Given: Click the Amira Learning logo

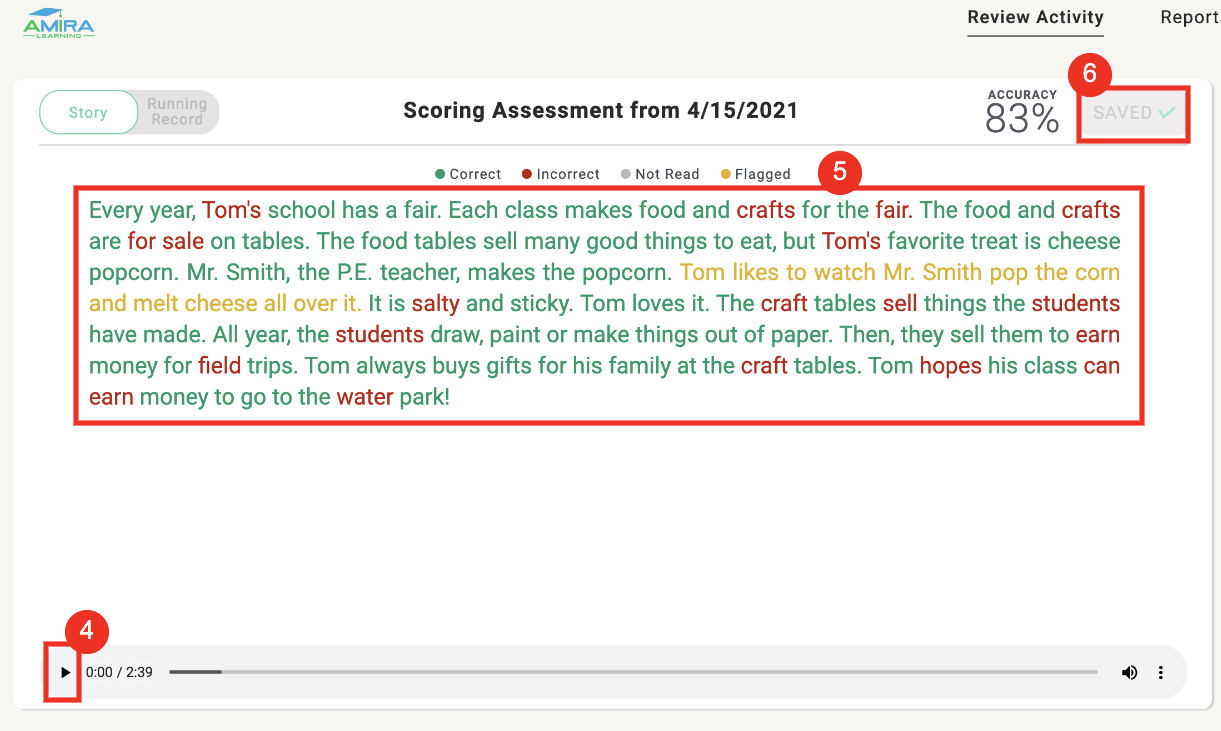Looking at the screenshot, I should point(57,22).
